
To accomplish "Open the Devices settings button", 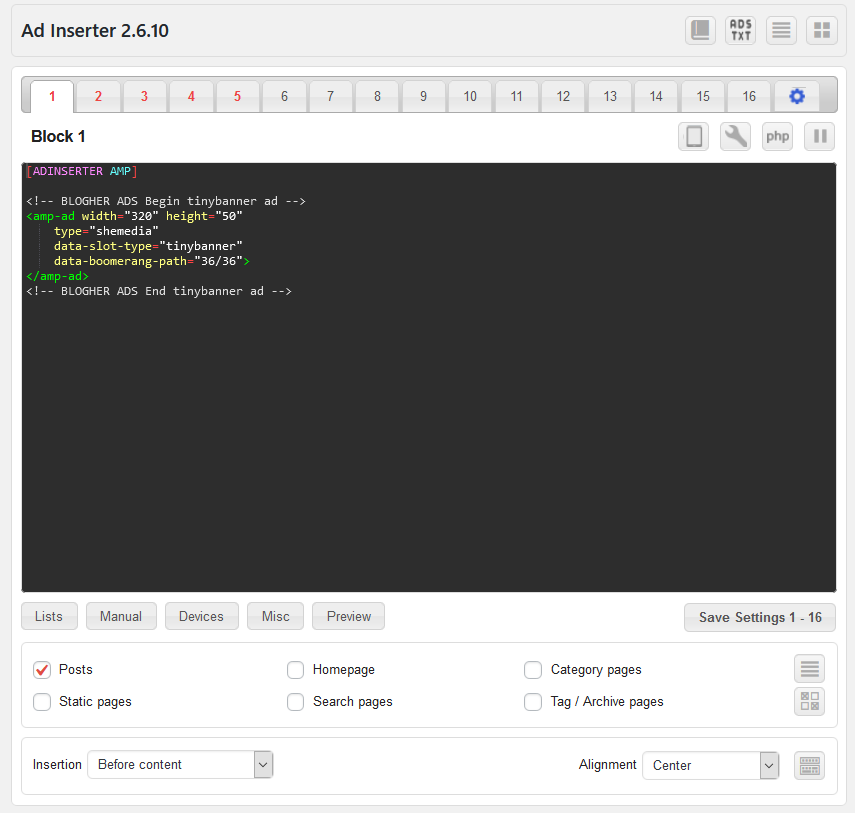I will pyautogui.click(x=202, y=616).
